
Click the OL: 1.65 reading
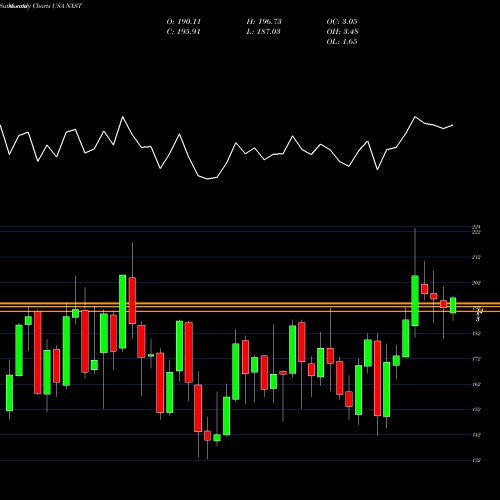coord(342,42)
